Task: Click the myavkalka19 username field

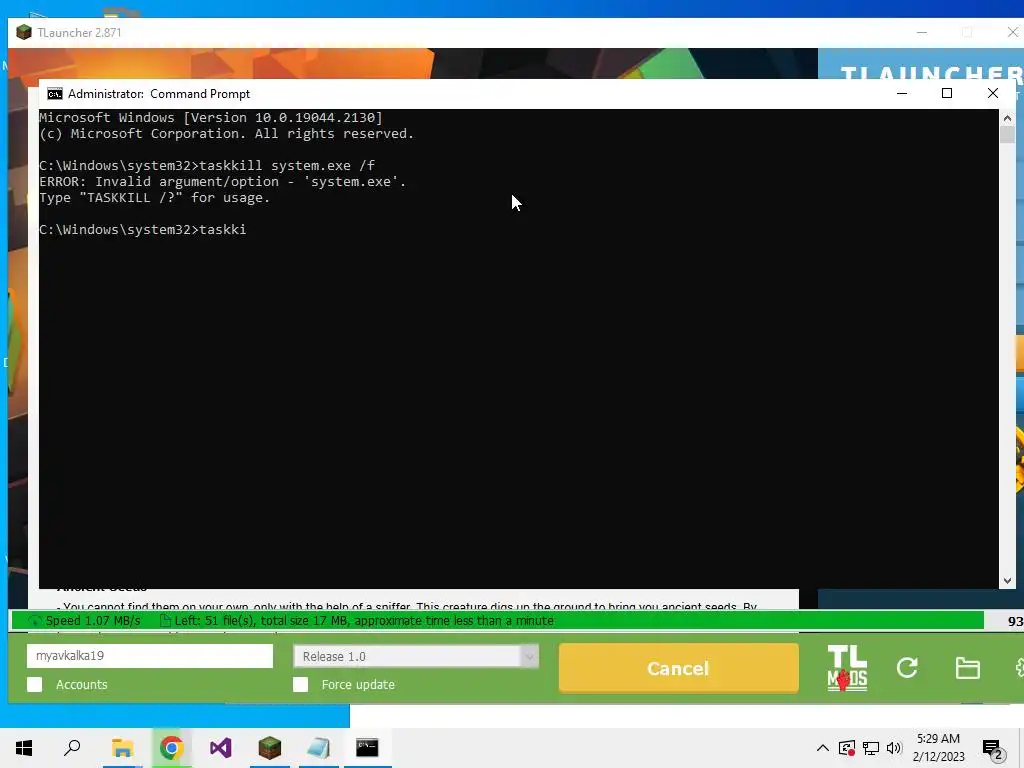Action: click(x=150, y=656)
